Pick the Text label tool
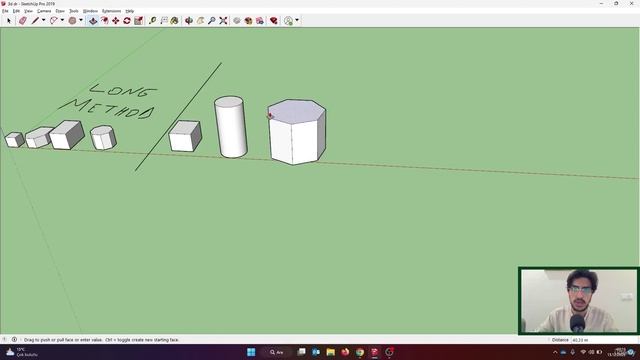Screen dimensions: 640x360 164,20
